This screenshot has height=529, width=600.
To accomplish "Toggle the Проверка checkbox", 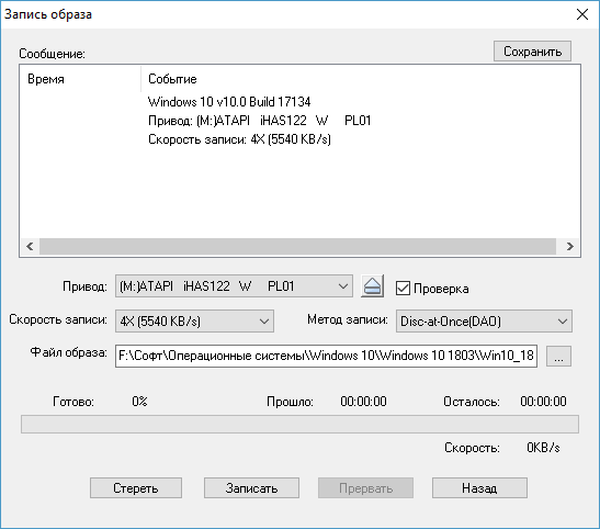I will (x=405, y=288).
